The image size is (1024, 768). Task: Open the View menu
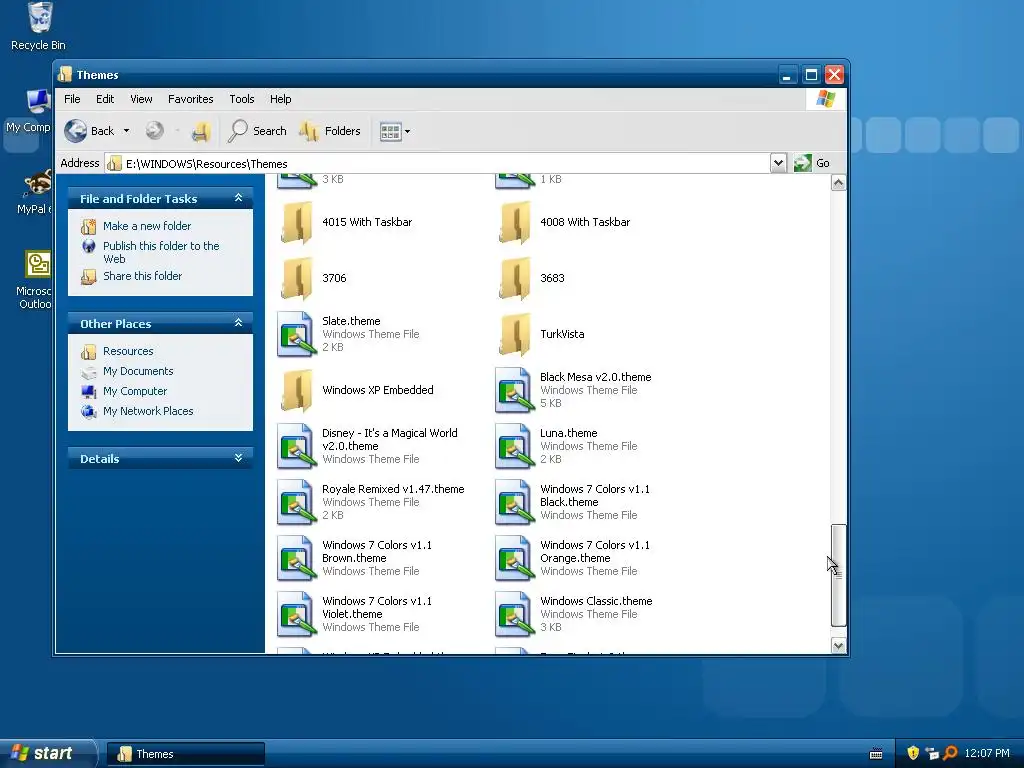coord(141,99)
